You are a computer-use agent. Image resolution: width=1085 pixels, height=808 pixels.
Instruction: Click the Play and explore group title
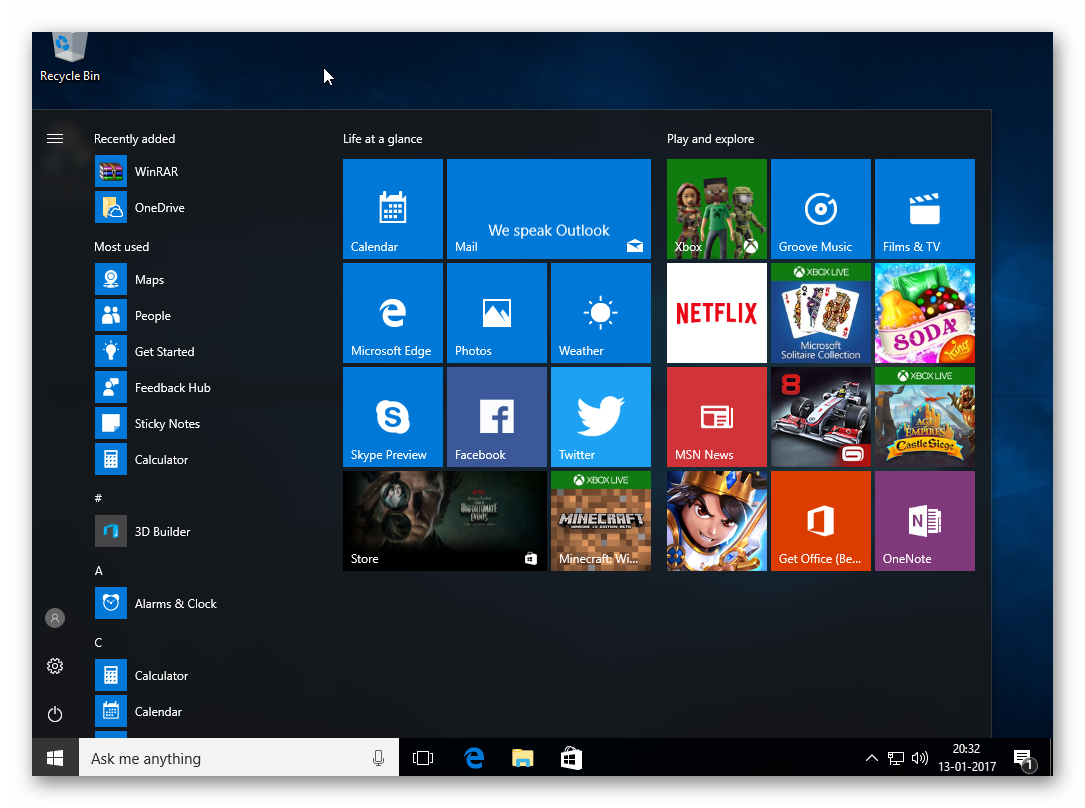tap(711, 138)
